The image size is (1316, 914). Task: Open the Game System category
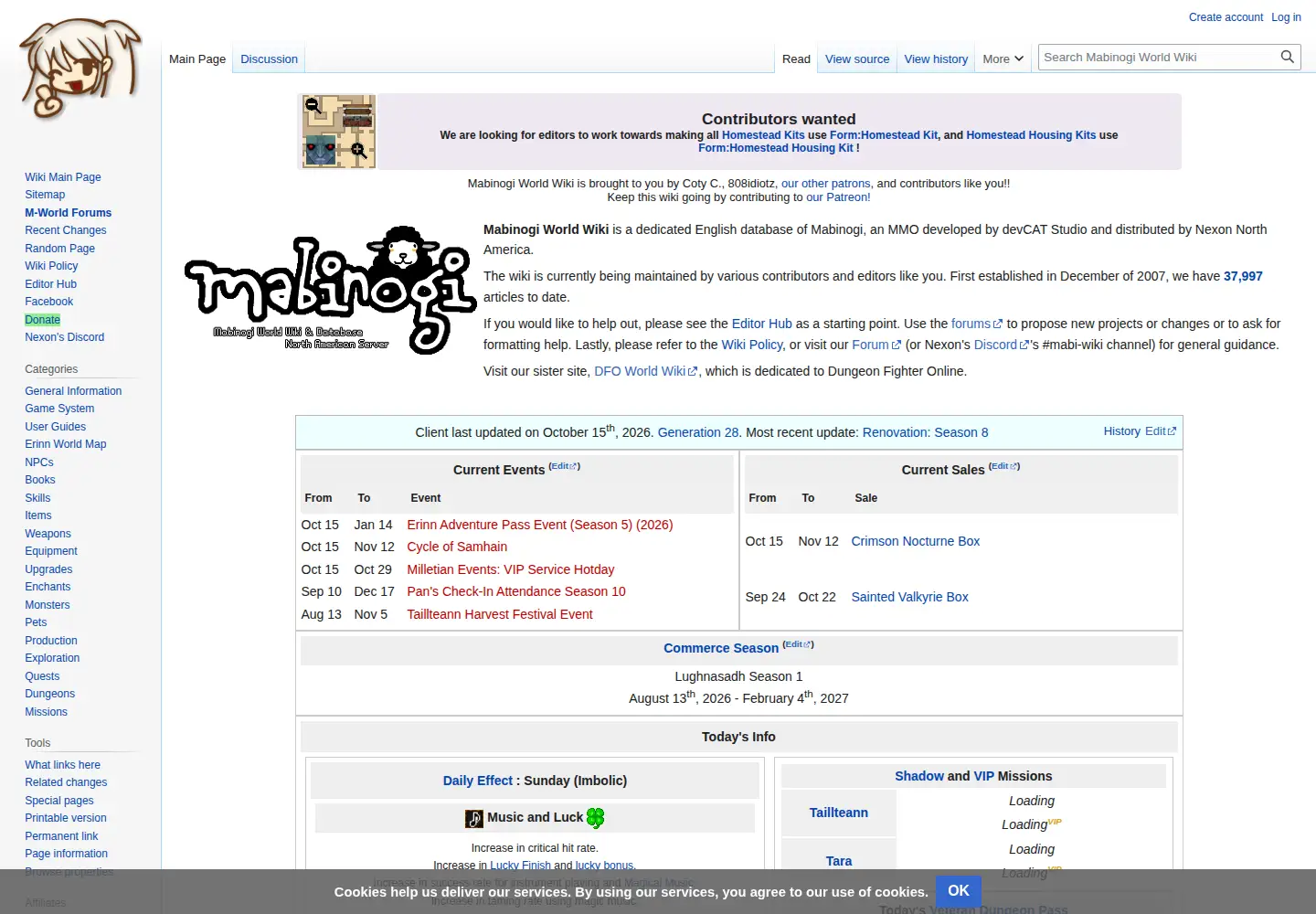(x=59, y=409)
